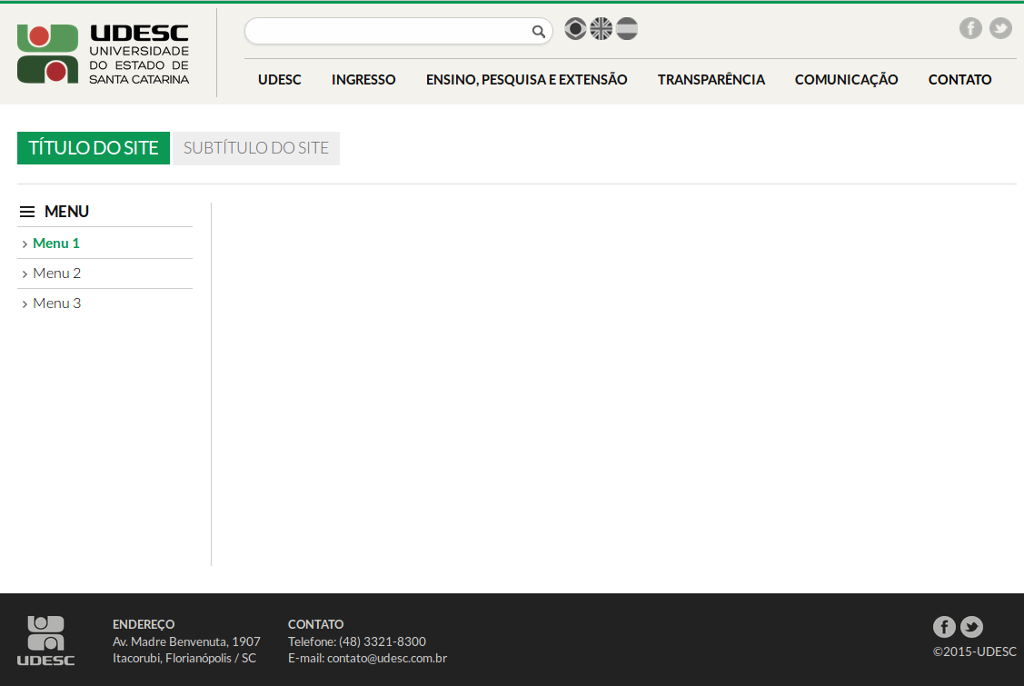Image resolution: width=1024 pixels, height=686 pixels.
Task: Click the footer Facebook icon
Action: coord(944,627)
